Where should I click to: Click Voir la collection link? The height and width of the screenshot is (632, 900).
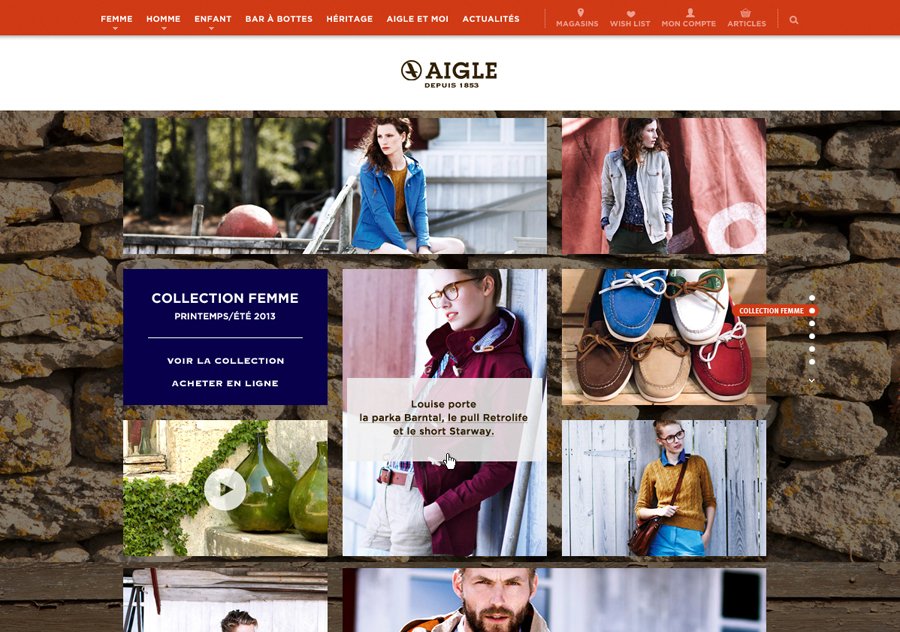(x=226, y=360)
